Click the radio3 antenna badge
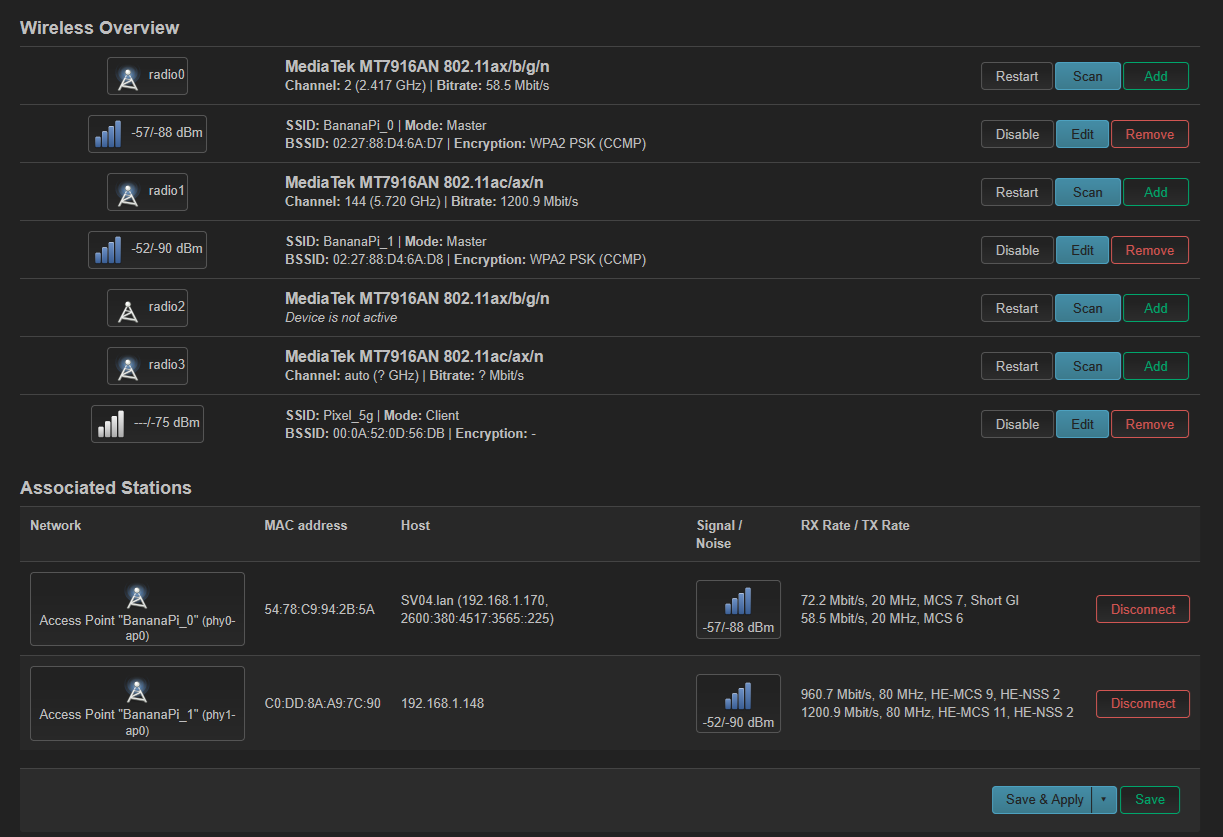This screenshot has height=837, width=1223. 147,366
